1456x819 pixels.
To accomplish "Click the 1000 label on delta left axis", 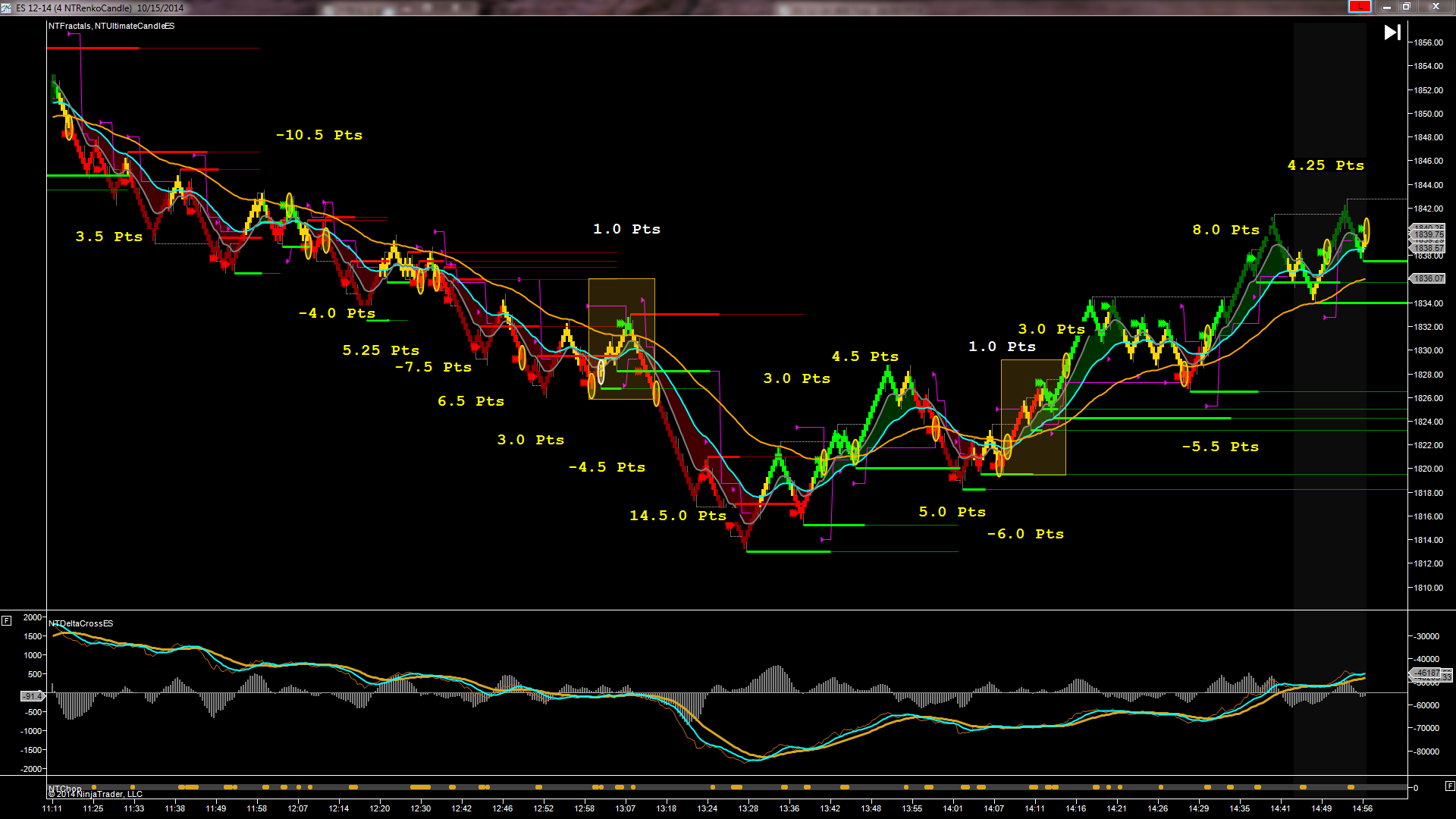I will pyautogui.click(x=33, y=655).
